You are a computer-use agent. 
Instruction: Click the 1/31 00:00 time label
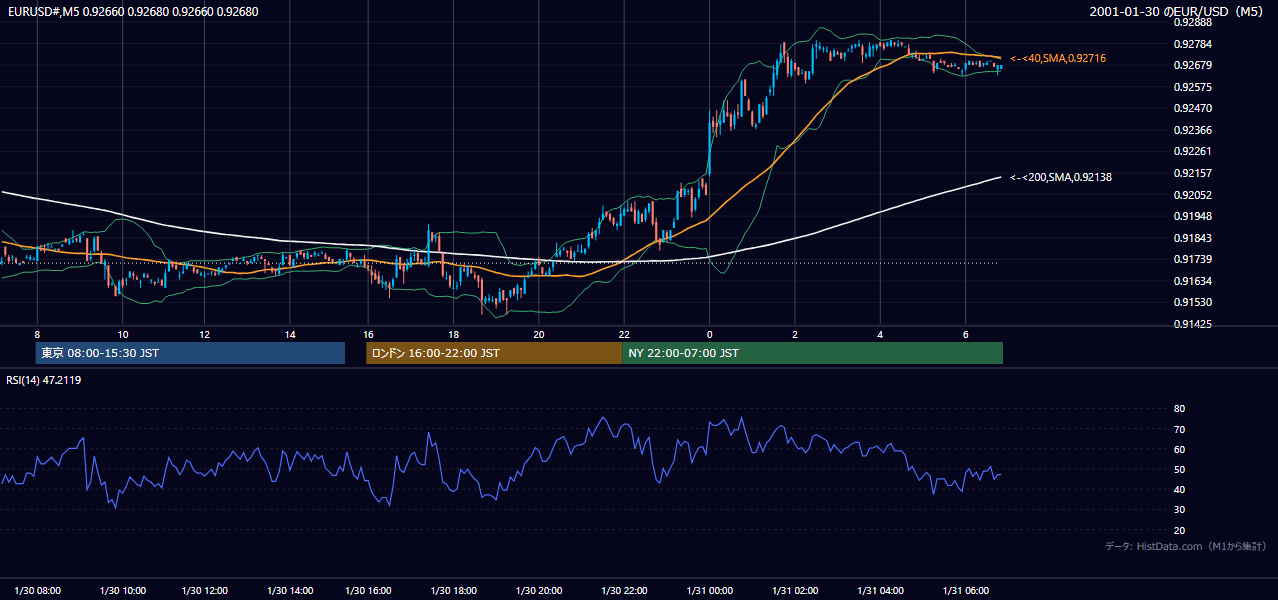[x=710, y=591]
